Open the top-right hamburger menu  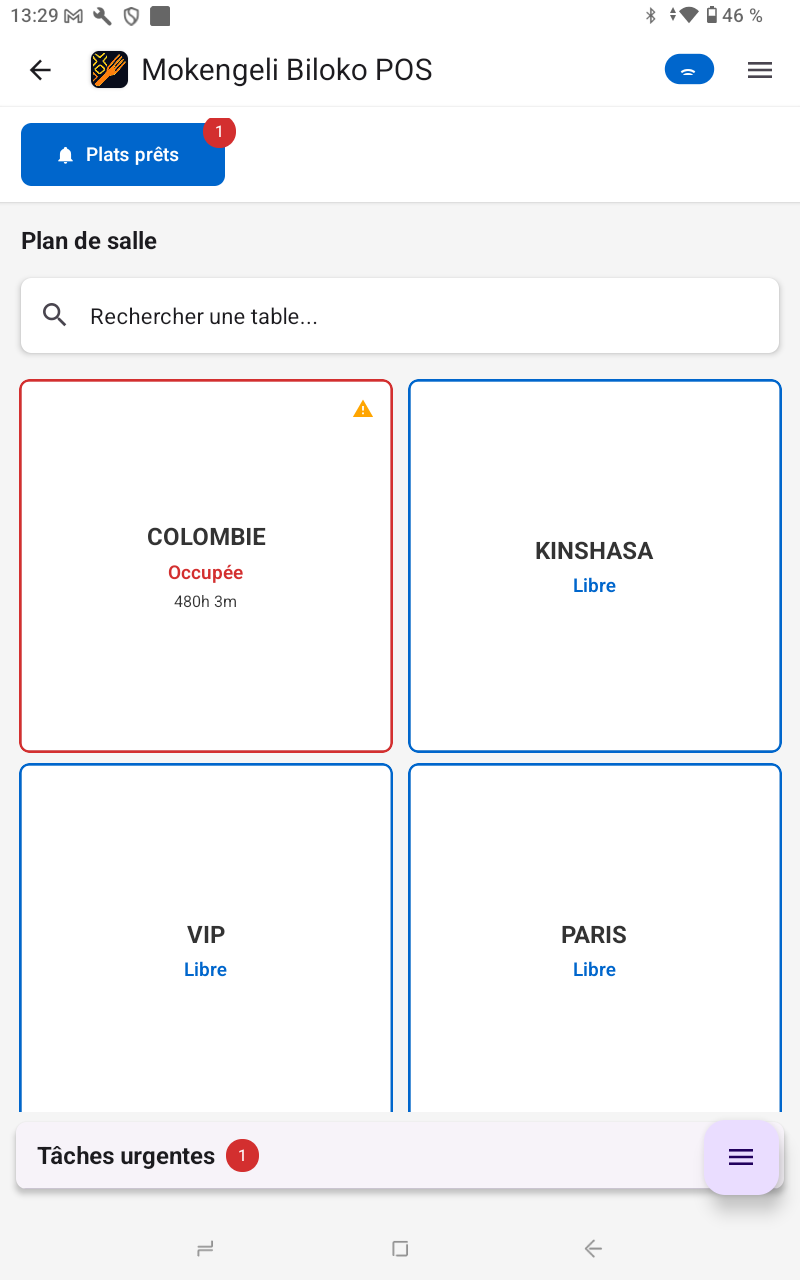coord(760,69)
